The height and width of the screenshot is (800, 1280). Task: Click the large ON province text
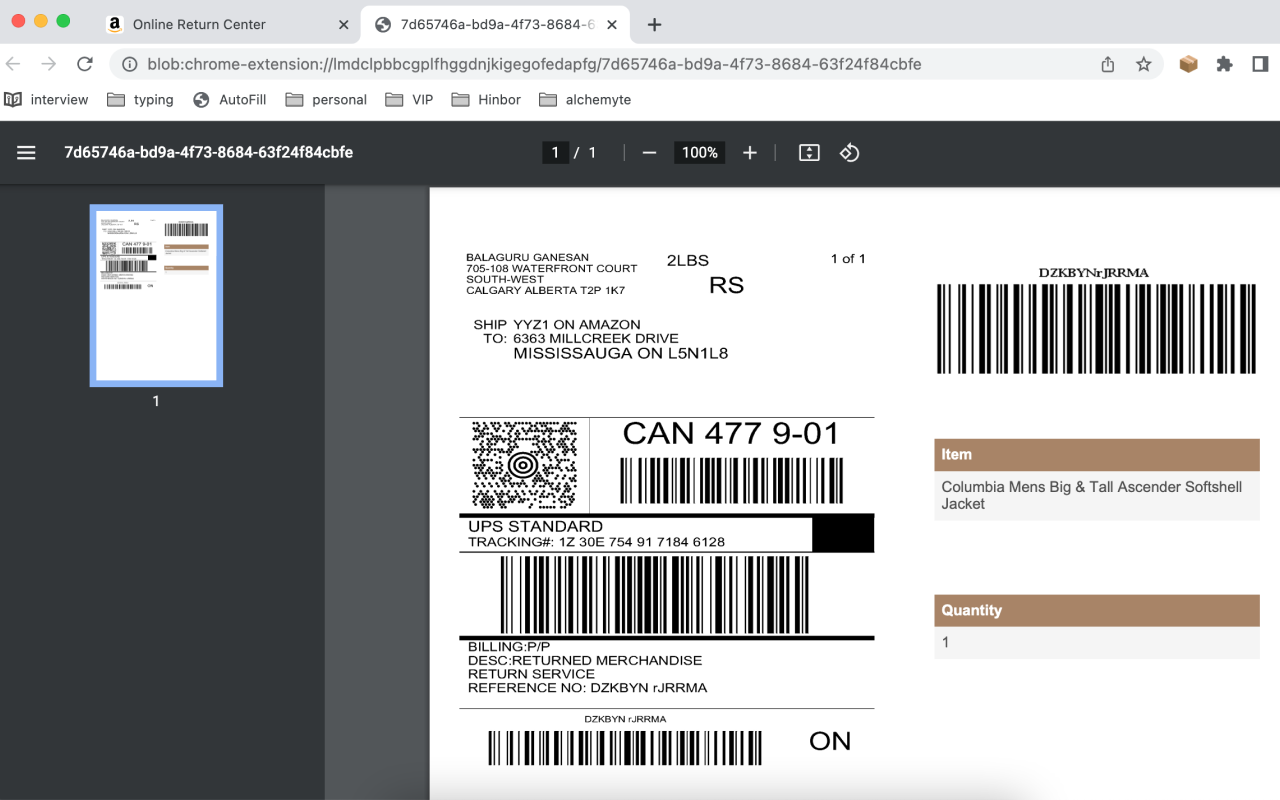830,741
